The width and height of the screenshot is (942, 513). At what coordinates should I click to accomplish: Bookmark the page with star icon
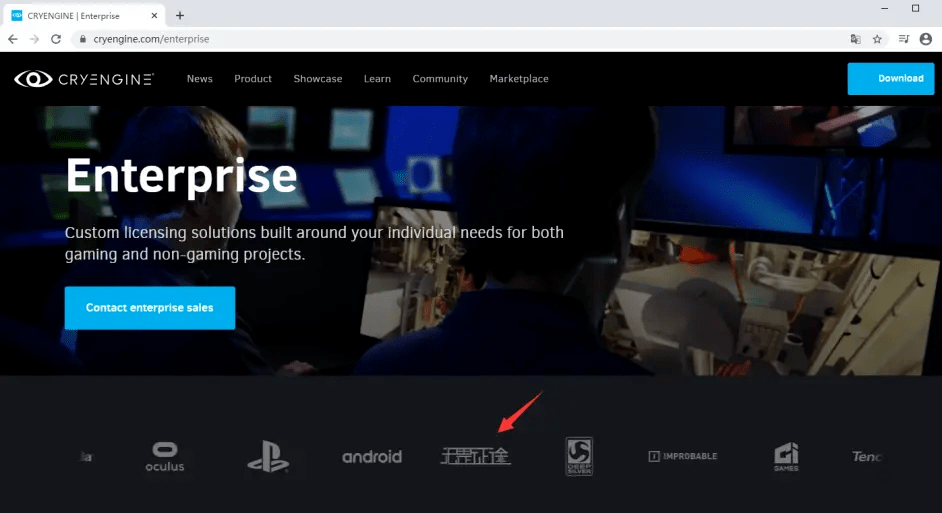click(x=877, y=39)
